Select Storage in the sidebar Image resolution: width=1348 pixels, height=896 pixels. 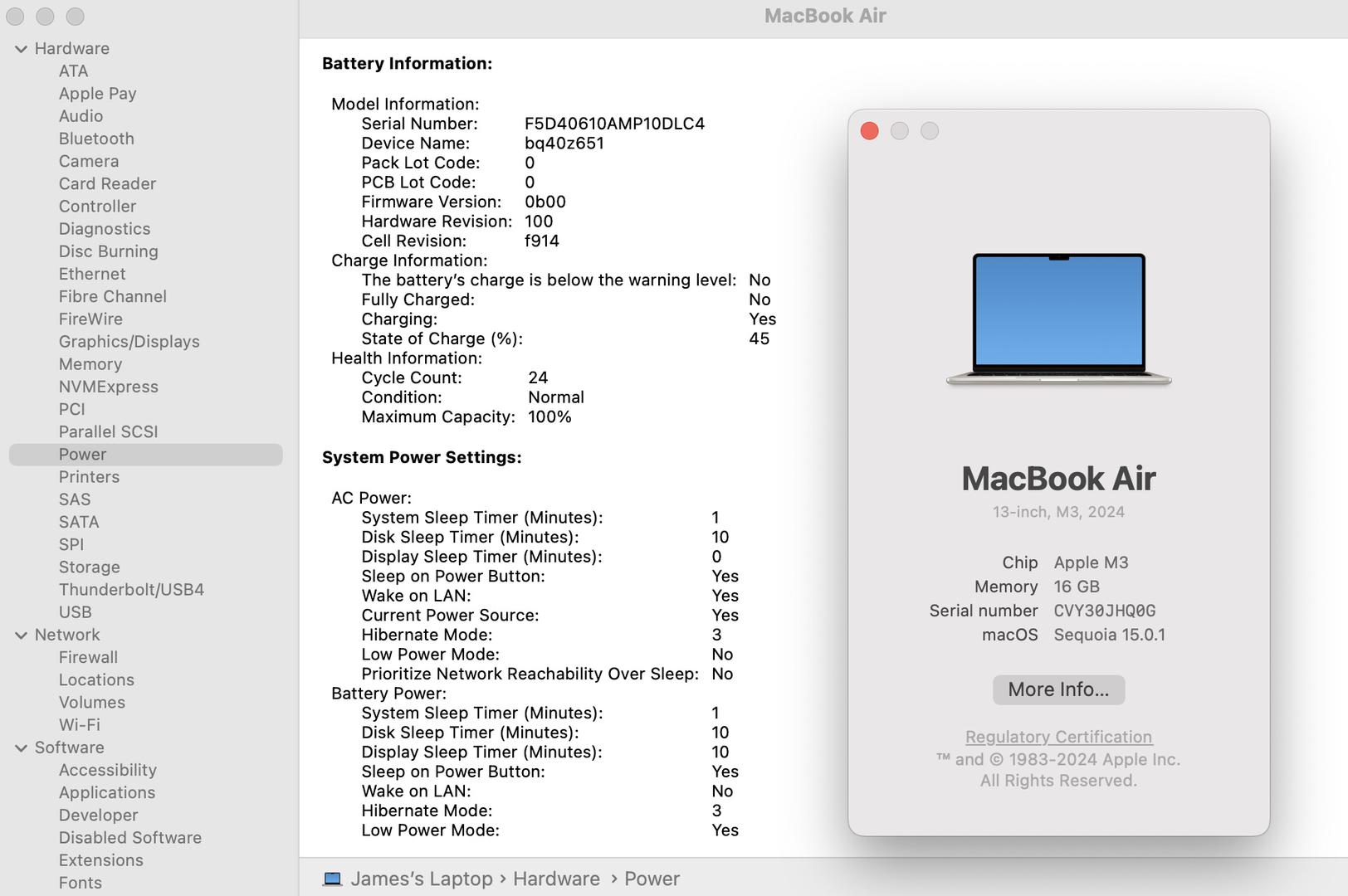(89, 567)
